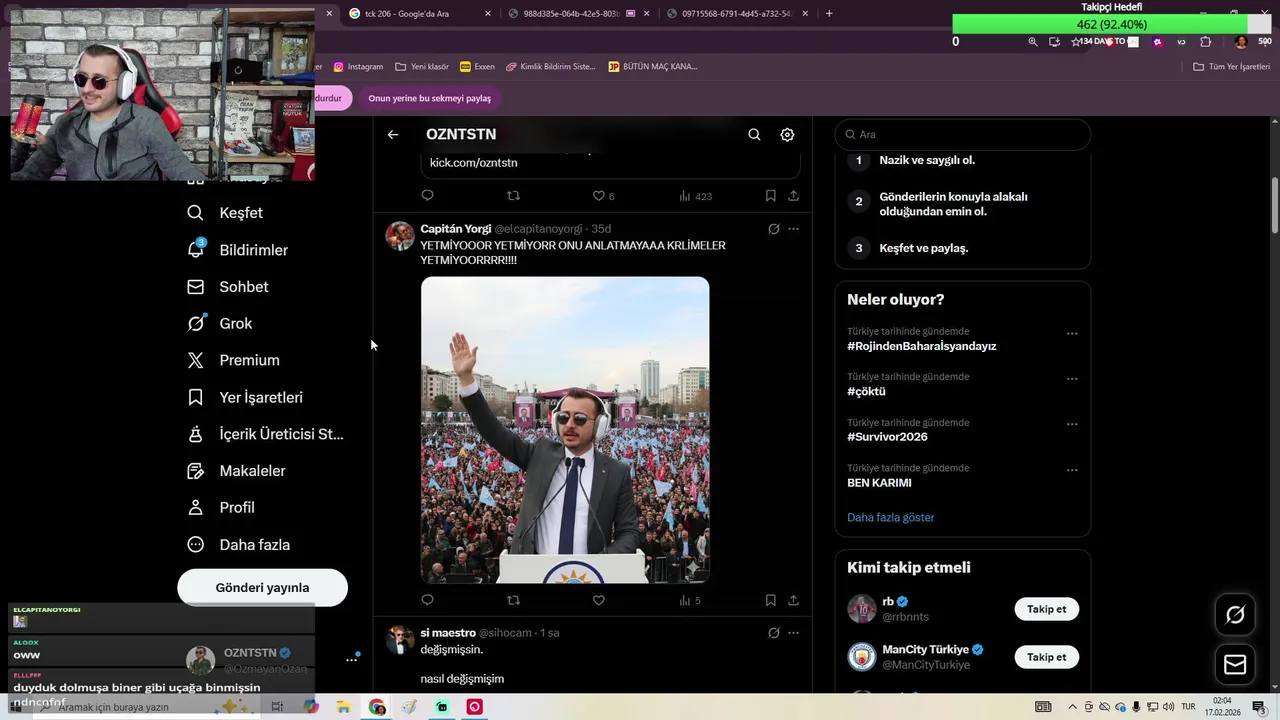Open Windows notification center
This screenshot has height=720, width=1280.
(1259, 707)
